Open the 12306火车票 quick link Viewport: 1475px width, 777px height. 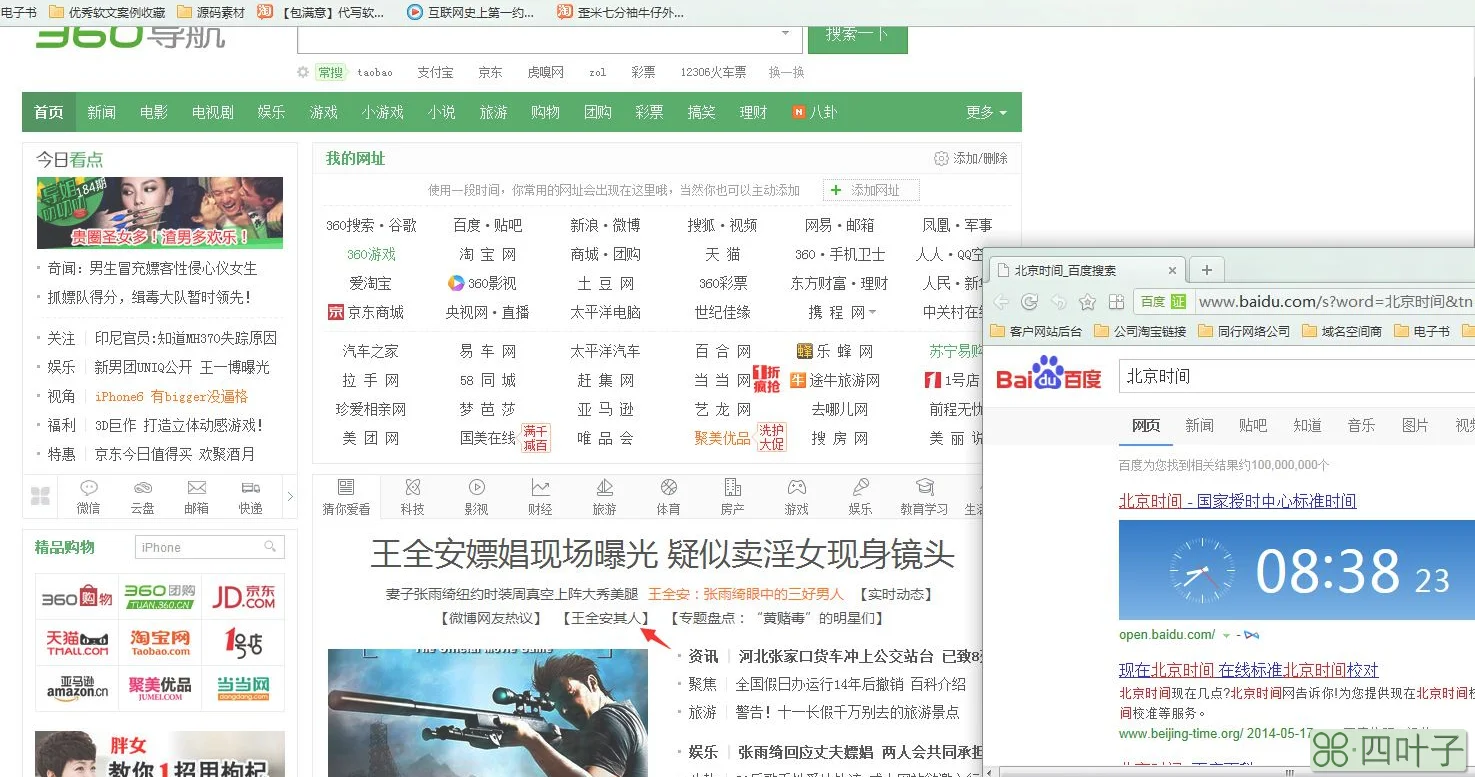pyautogui.click(x=713, y=72)
